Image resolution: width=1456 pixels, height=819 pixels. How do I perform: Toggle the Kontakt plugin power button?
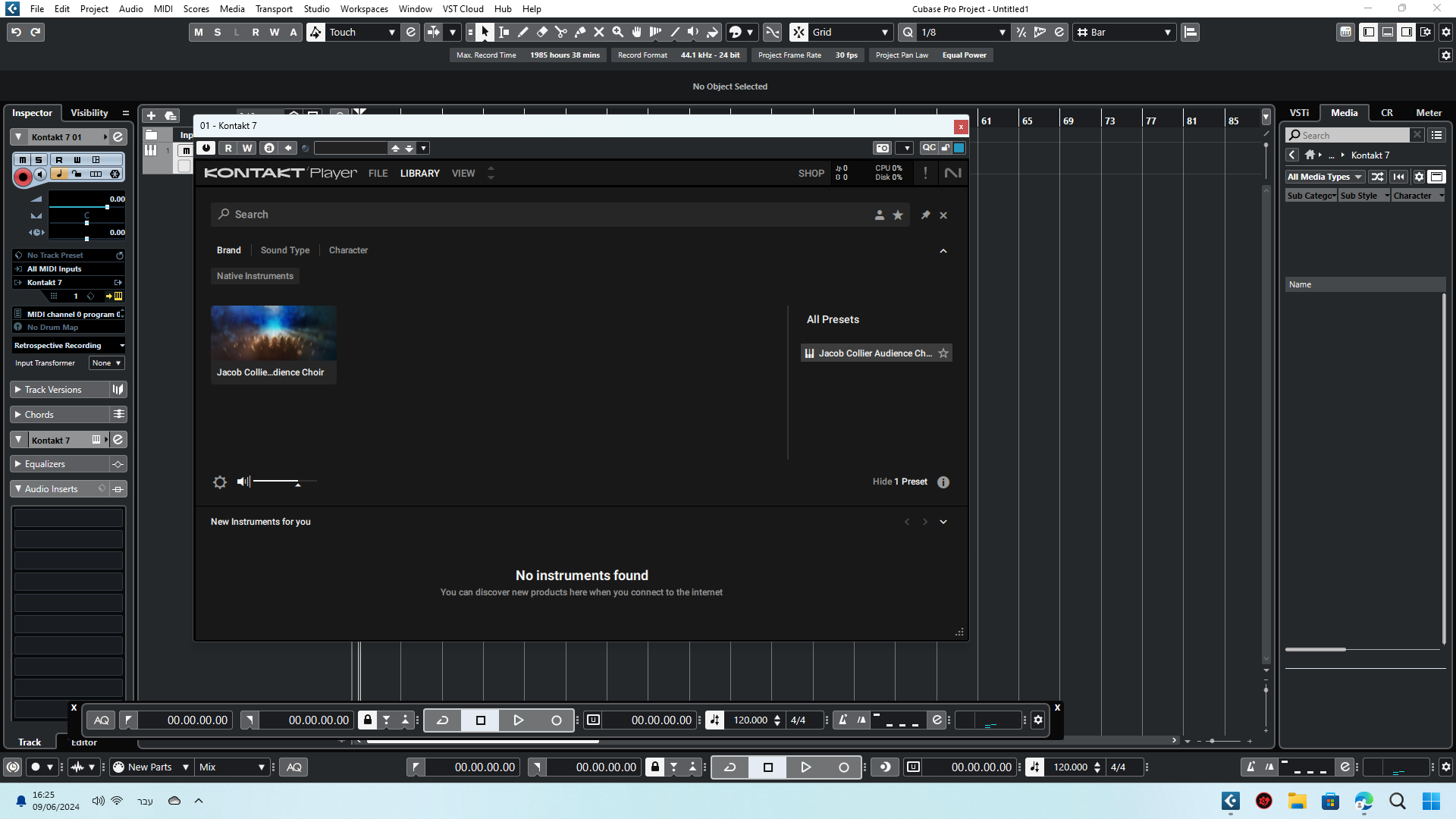coord(206,148)
